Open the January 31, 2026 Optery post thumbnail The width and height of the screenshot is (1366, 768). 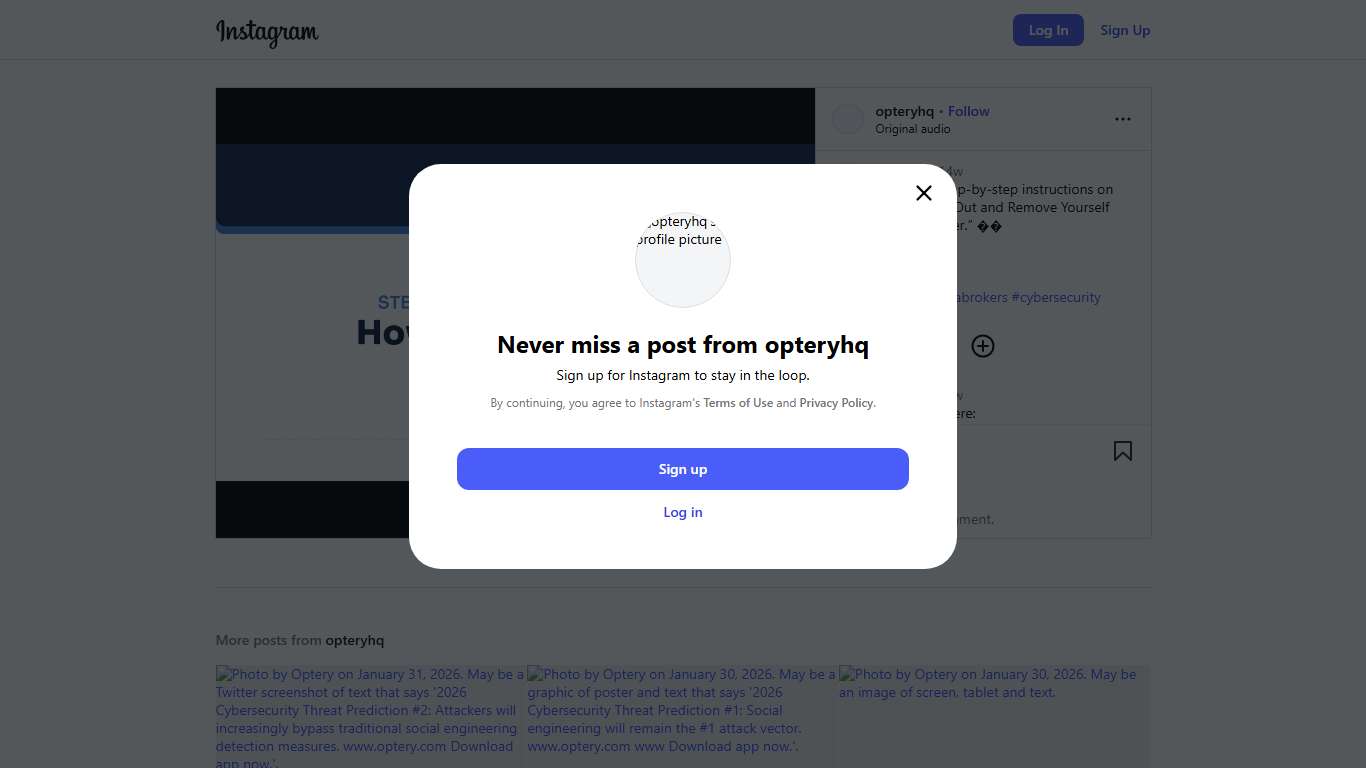click(x=370, y=716)
